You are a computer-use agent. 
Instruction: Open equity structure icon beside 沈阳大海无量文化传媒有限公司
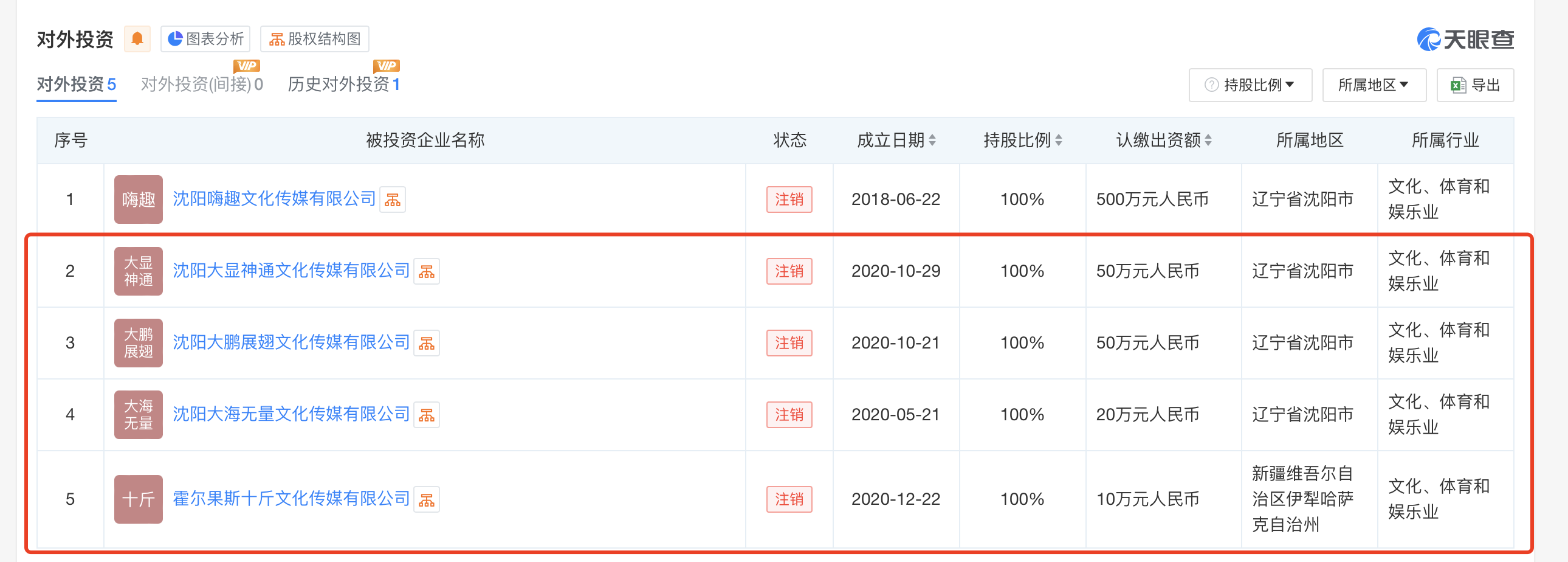427,415
